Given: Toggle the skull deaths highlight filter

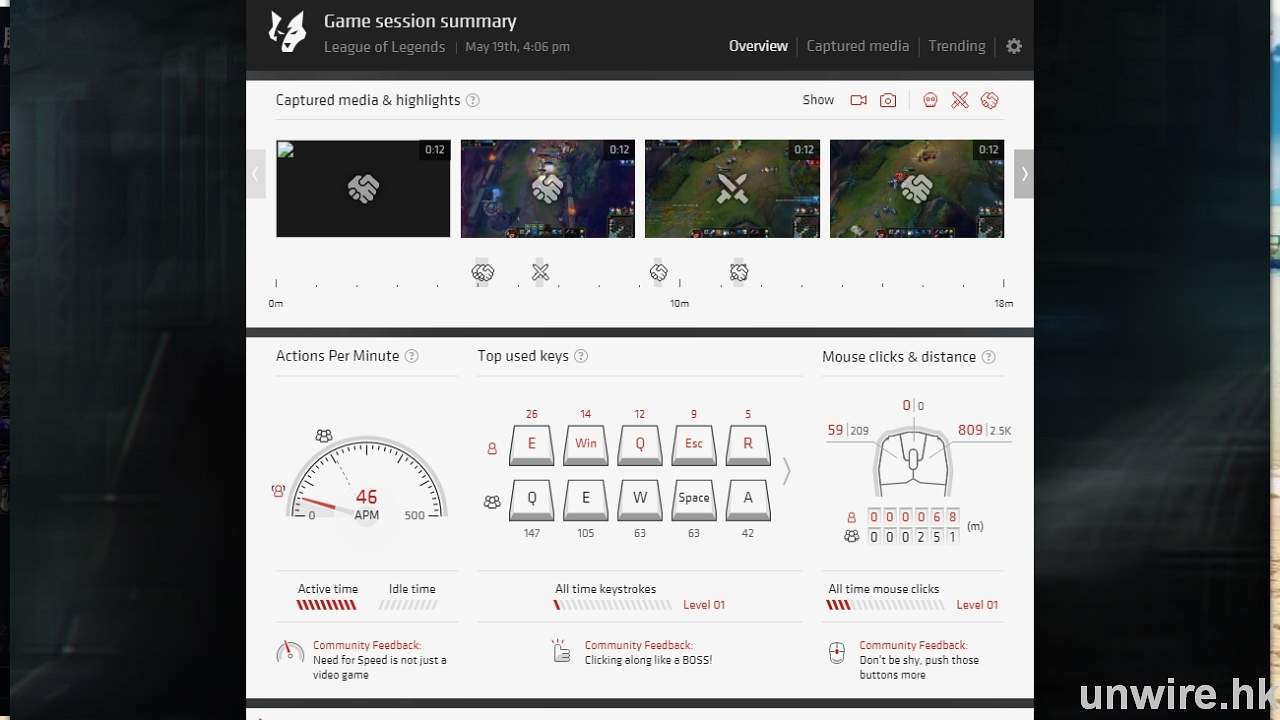Looking at the screenshot, I should (x=930, y=100).
